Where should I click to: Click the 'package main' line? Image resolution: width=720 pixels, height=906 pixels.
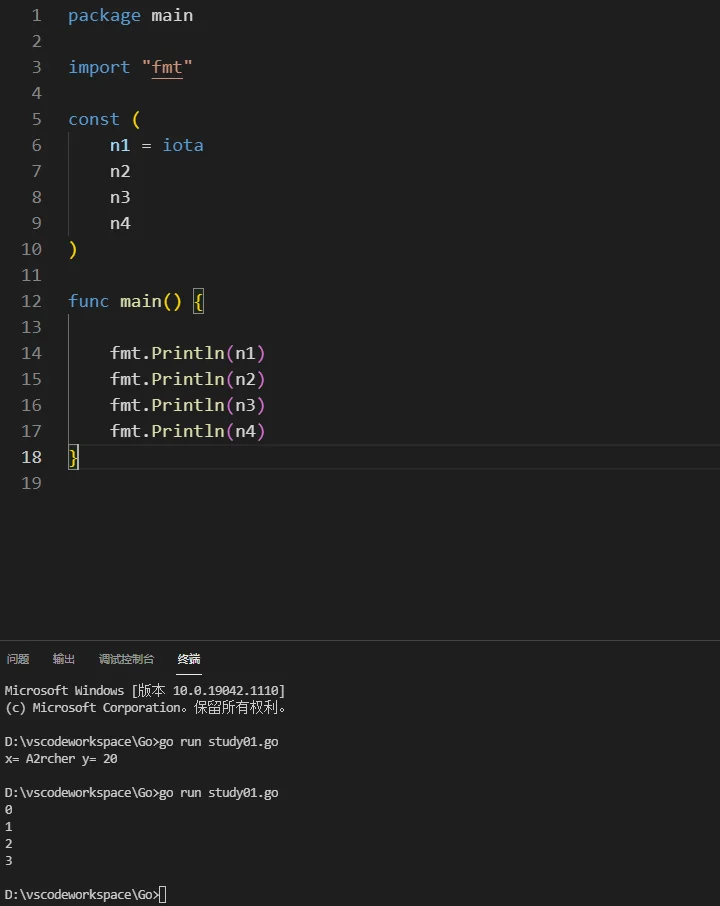point(131,16)
